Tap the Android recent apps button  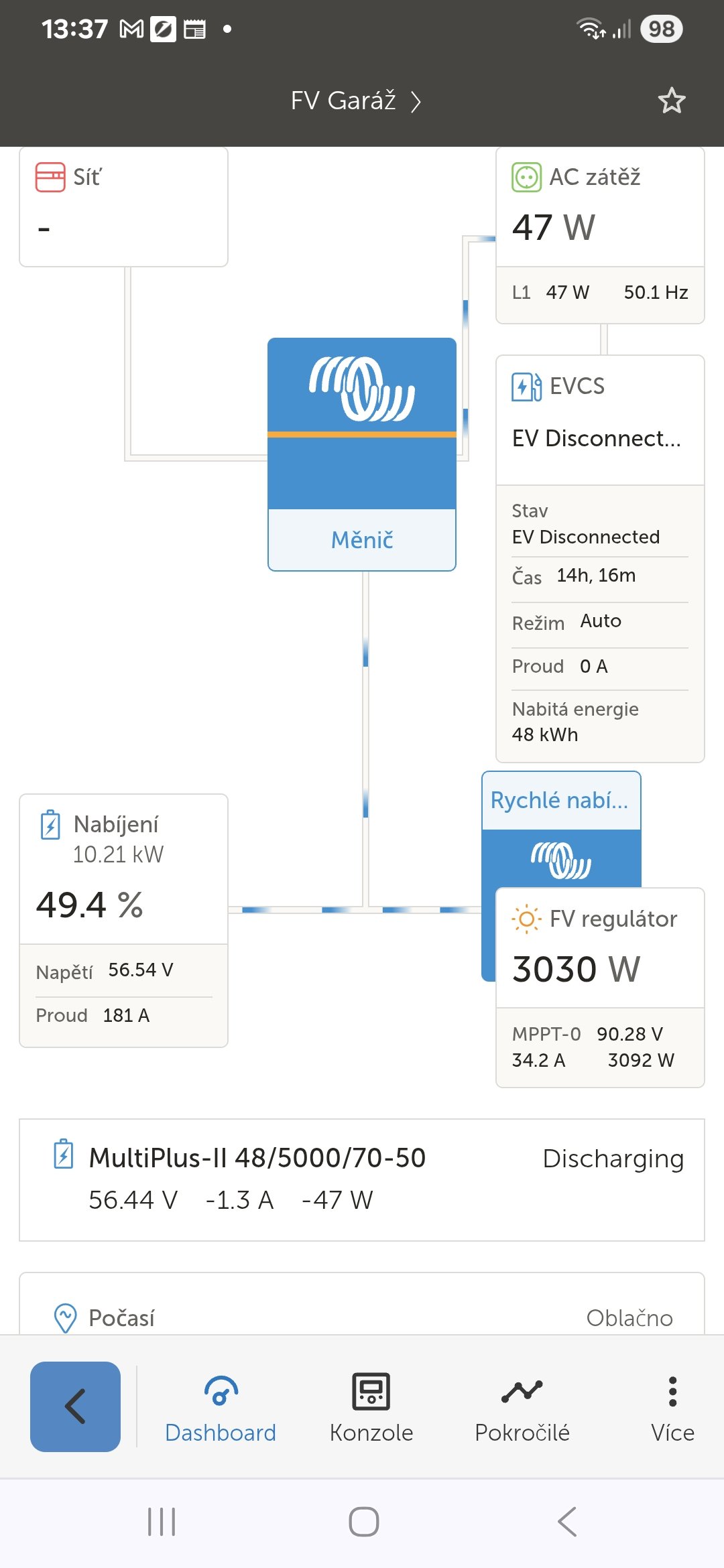(162, 1522)
